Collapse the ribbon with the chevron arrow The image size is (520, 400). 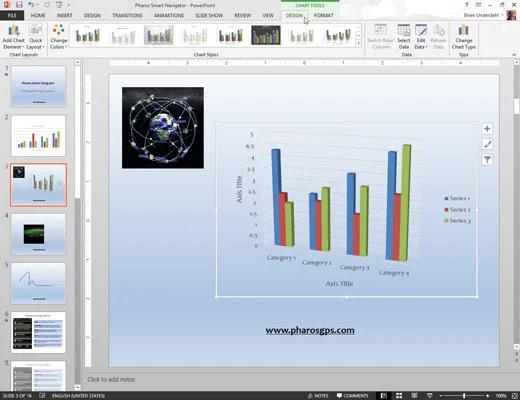[514, 55]
